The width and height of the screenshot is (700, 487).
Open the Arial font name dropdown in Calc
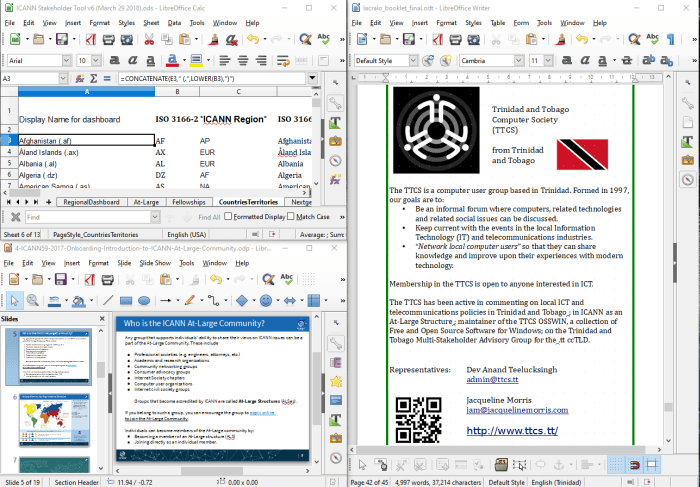click(x=64, y=60)
